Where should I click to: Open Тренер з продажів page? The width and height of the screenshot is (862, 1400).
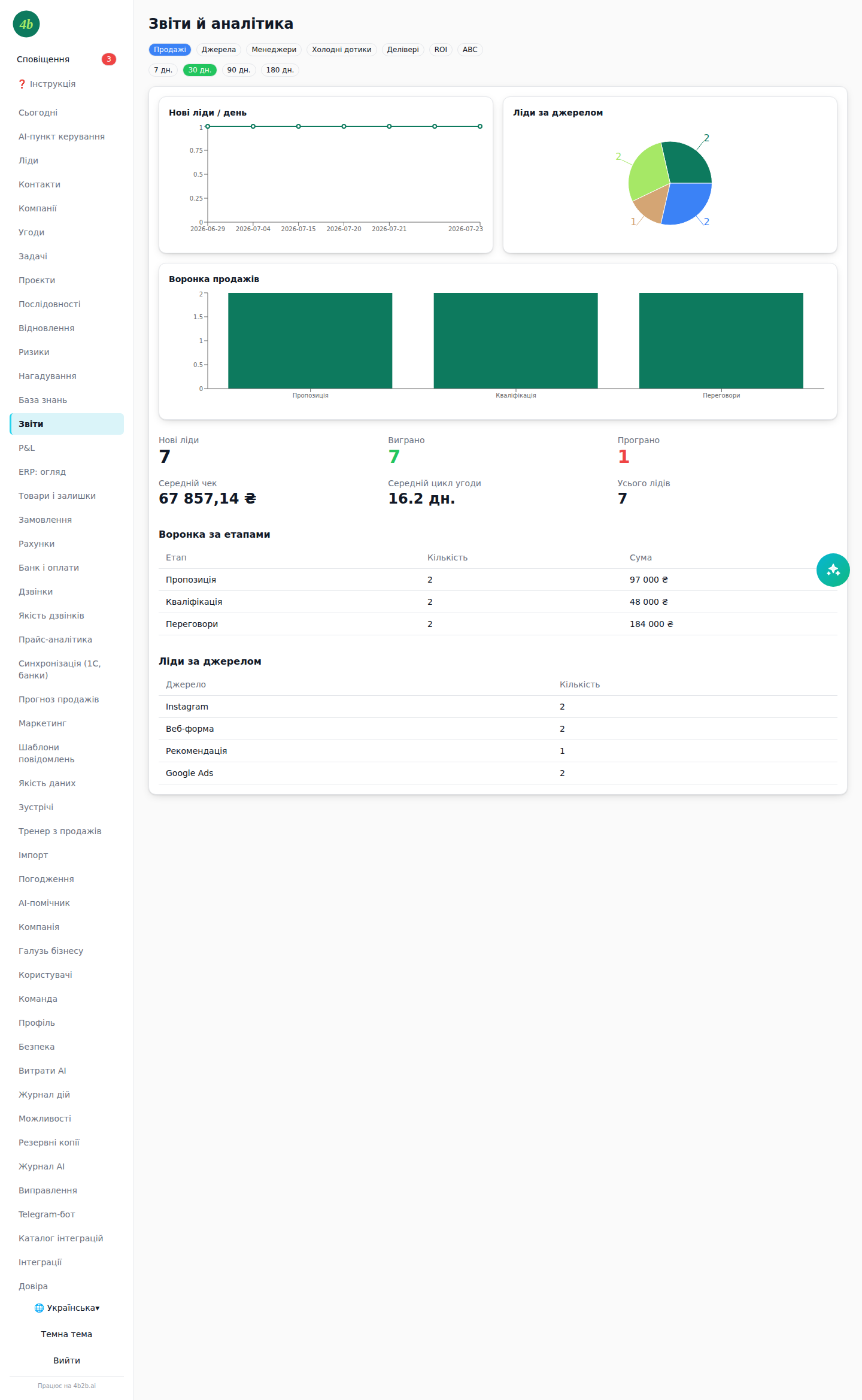click(x=66, y=831)
